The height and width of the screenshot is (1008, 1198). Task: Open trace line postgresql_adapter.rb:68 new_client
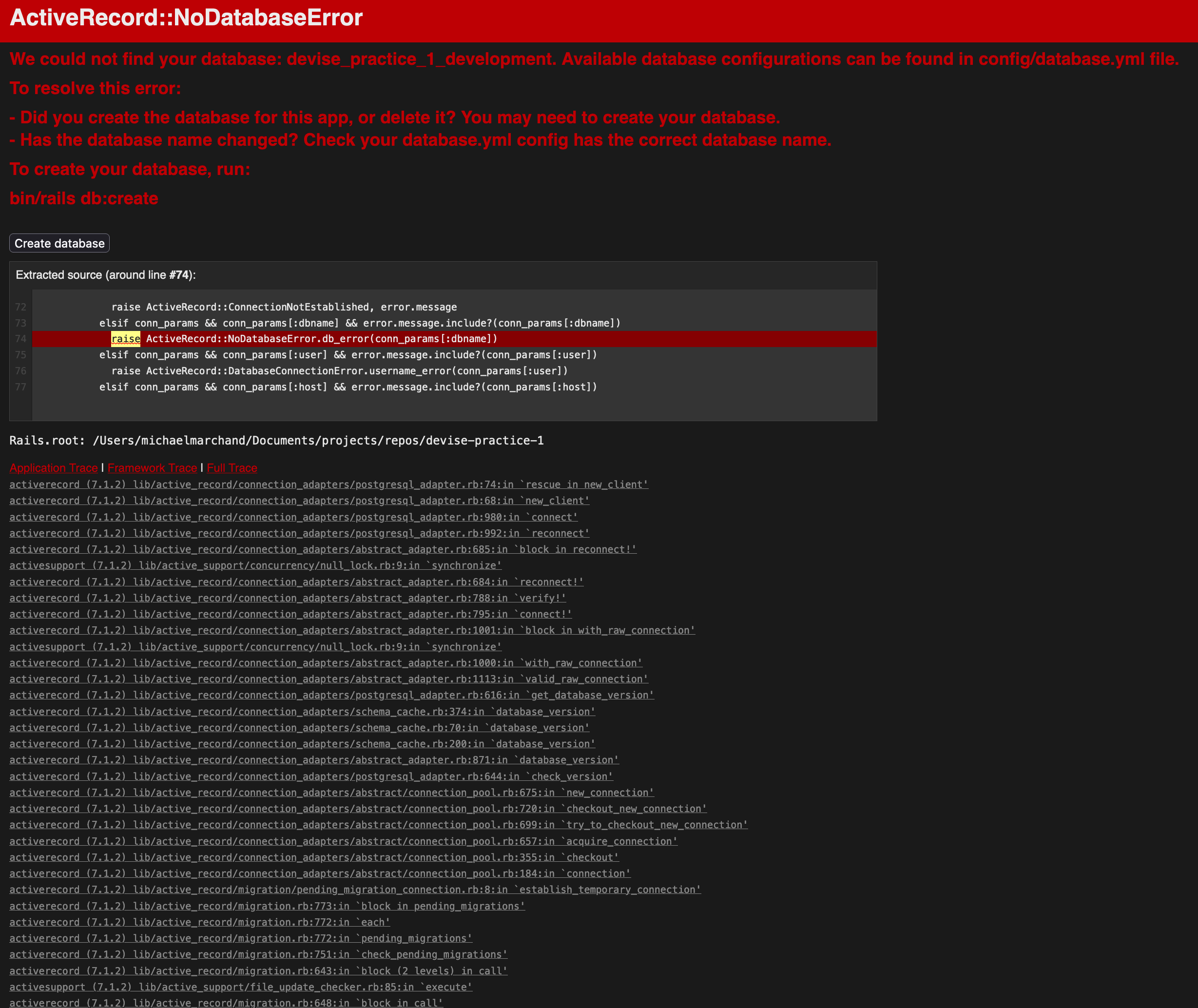click(x=300, y=501)
